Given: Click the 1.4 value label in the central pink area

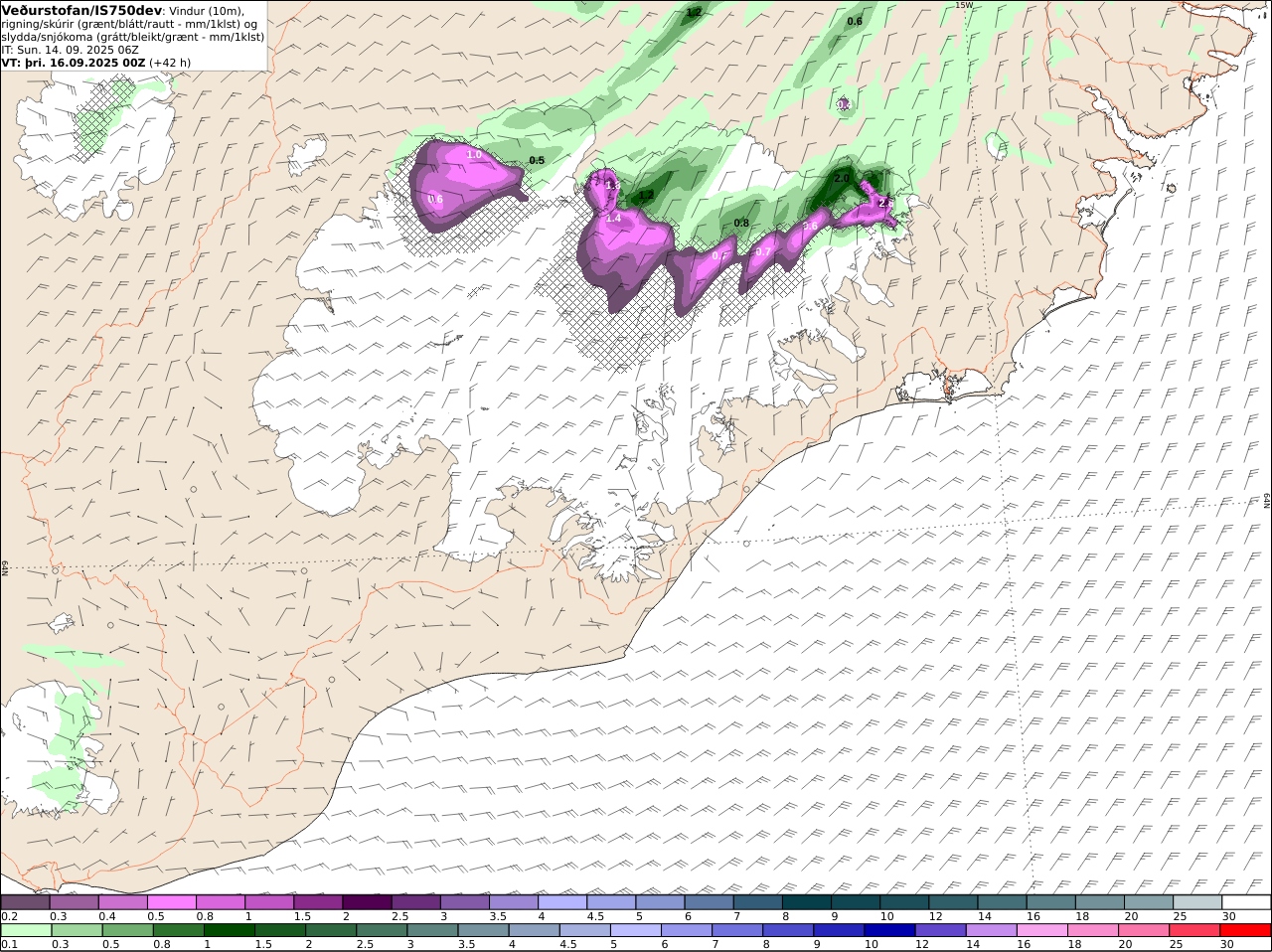Looking at the screenshot, I should coord(613,218).
